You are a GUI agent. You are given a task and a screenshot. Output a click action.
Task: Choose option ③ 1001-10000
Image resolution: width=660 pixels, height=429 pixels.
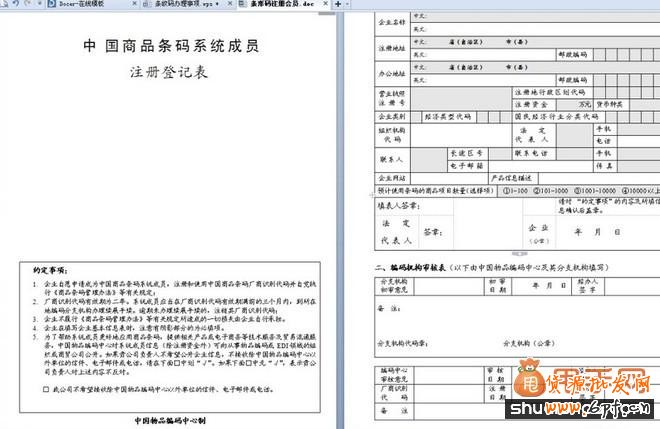[595, 191]
